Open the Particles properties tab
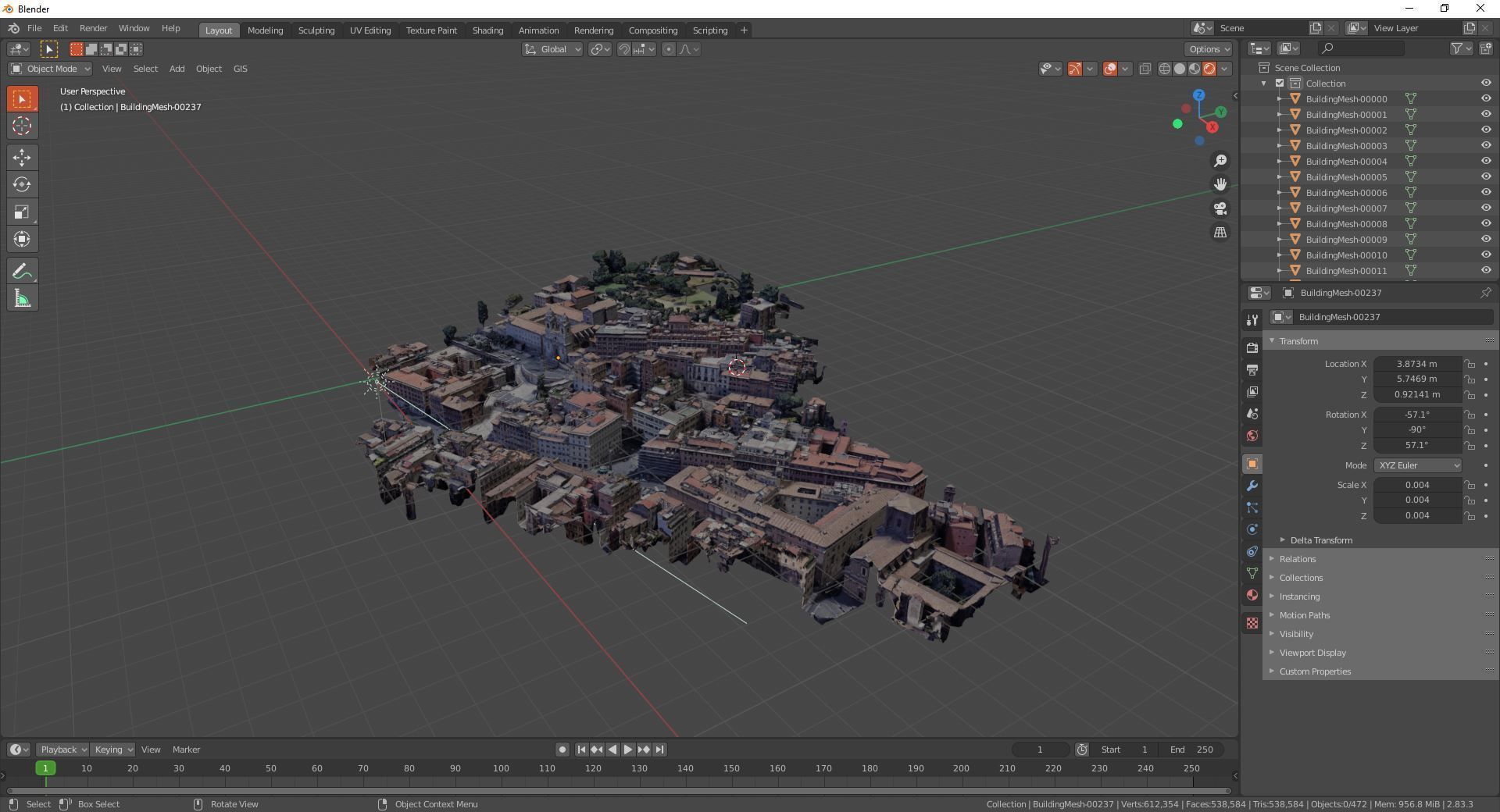Image resolution: width=1500 pixels, height=812 pixels. click(1252, 507)
